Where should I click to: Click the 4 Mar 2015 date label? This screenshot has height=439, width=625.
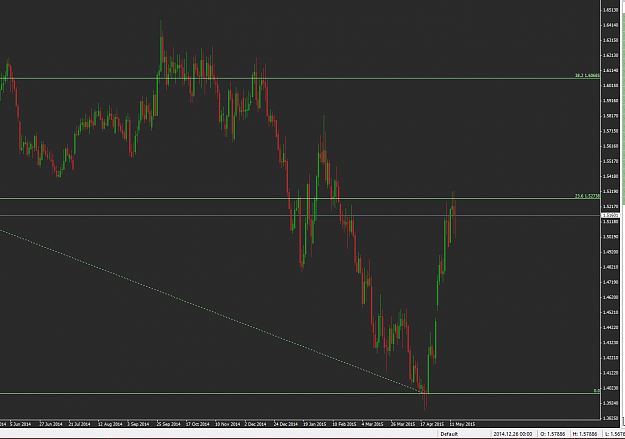coord(372,424)
